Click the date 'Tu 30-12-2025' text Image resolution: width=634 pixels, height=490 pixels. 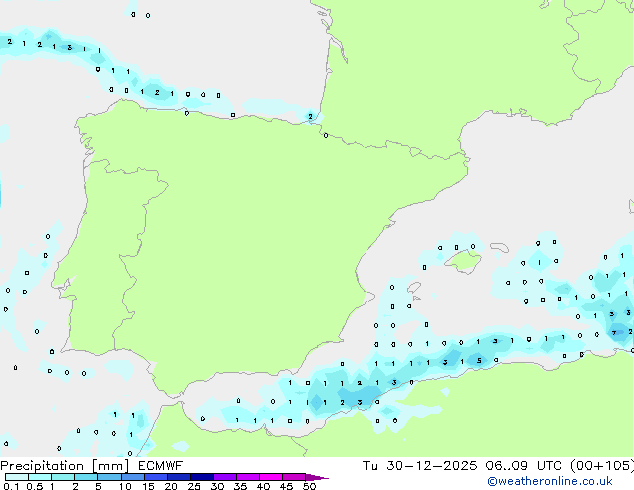coord(420,466)
